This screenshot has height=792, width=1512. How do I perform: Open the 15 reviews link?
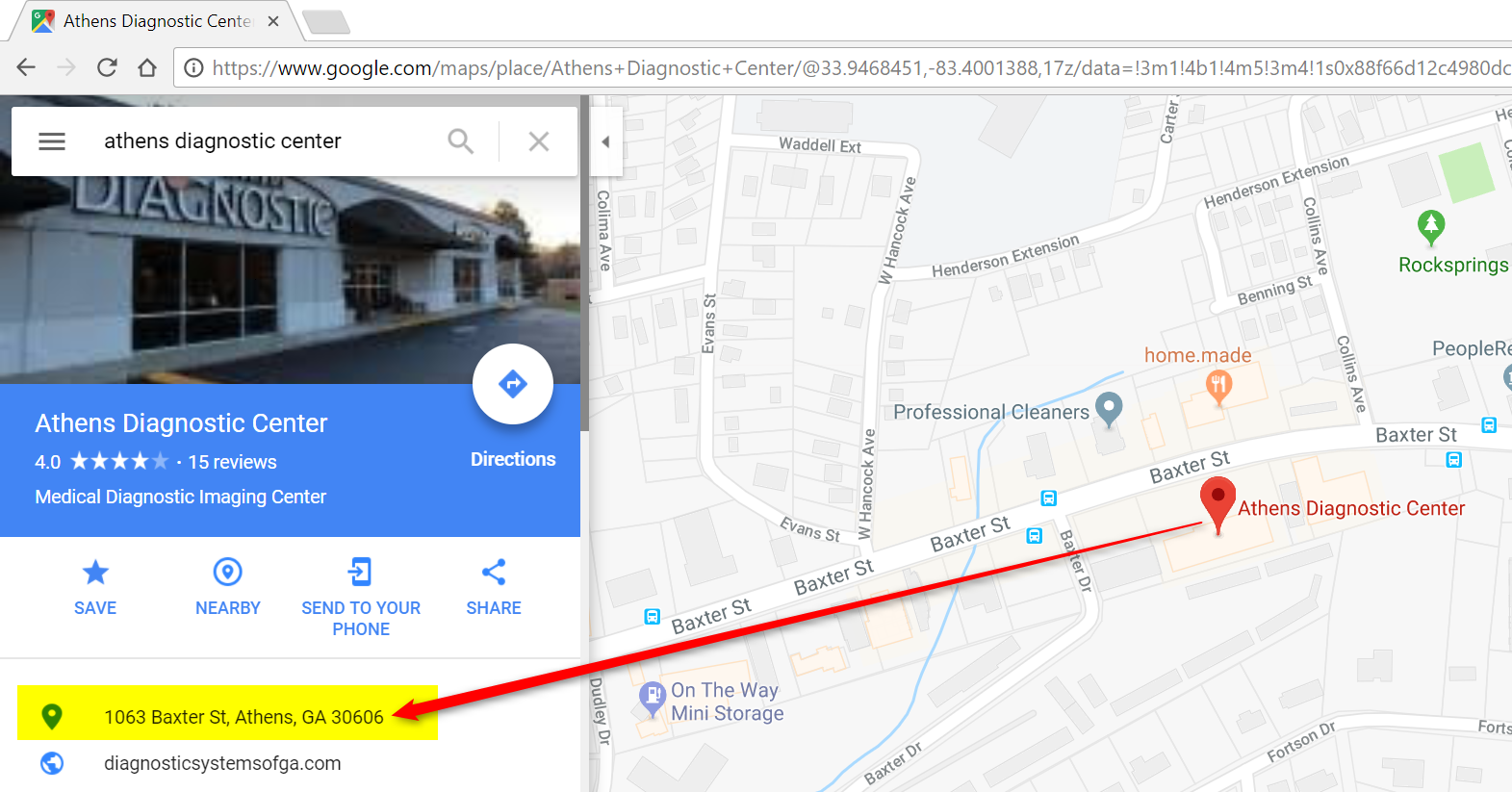coord(232,462)
